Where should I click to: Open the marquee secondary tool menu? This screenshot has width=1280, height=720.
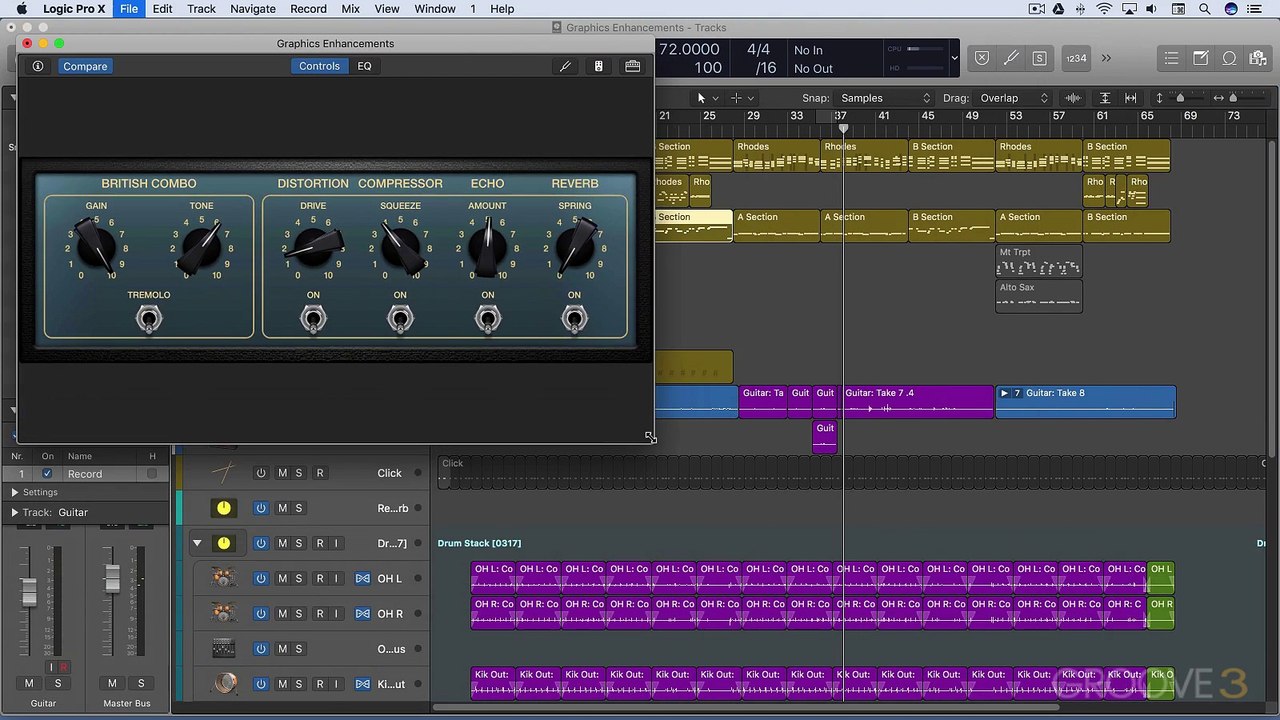click(x=742, y=98)
